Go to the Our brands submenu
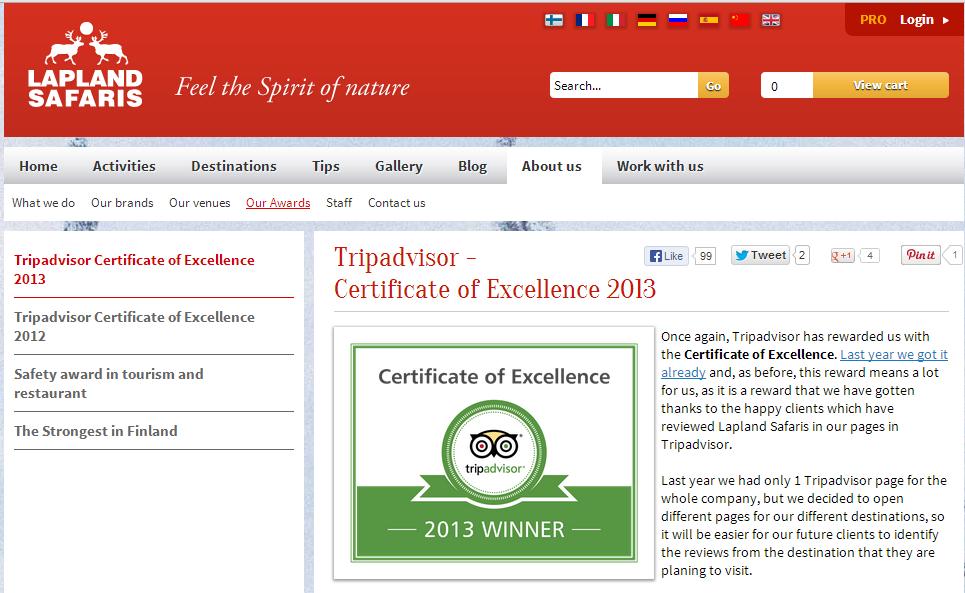The height and width of the screenshot is (593, 965). point(122,202)
